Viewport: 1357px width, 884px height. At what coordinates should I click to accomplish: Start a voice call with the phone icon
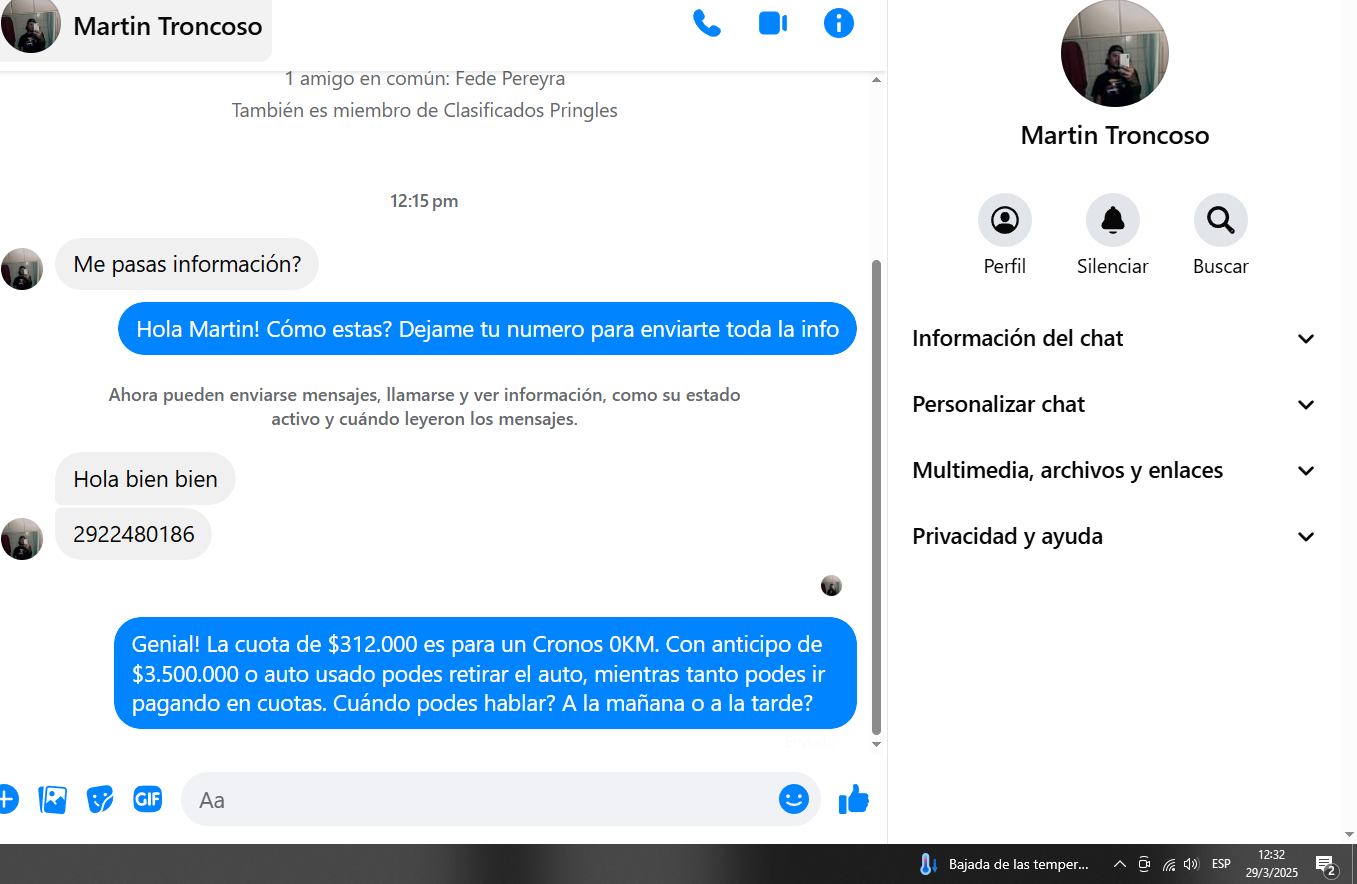coord(706,24)
